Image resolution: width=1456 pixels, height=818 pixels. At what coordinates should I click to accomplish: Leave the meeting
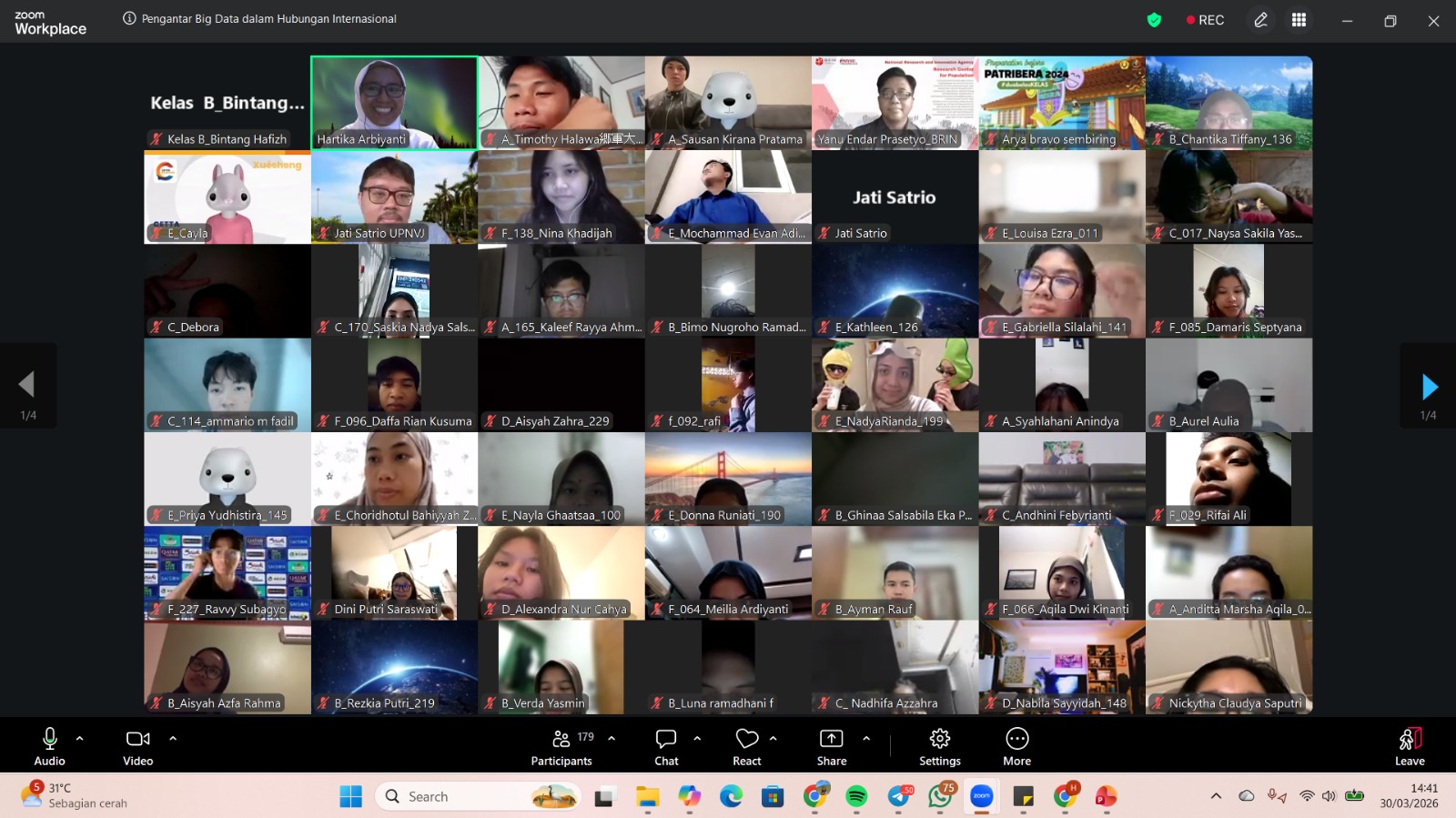point(1410,746)
